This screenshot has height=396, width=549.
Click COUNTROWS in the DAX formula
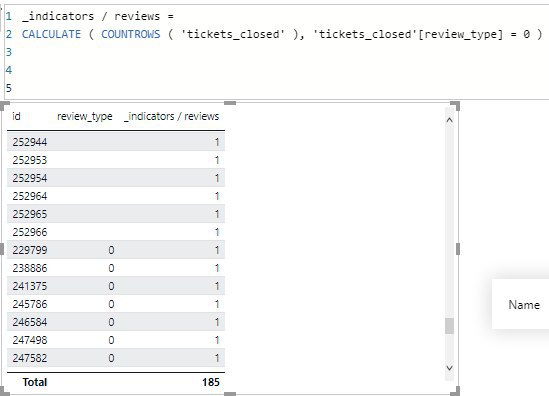coord(131,34)
